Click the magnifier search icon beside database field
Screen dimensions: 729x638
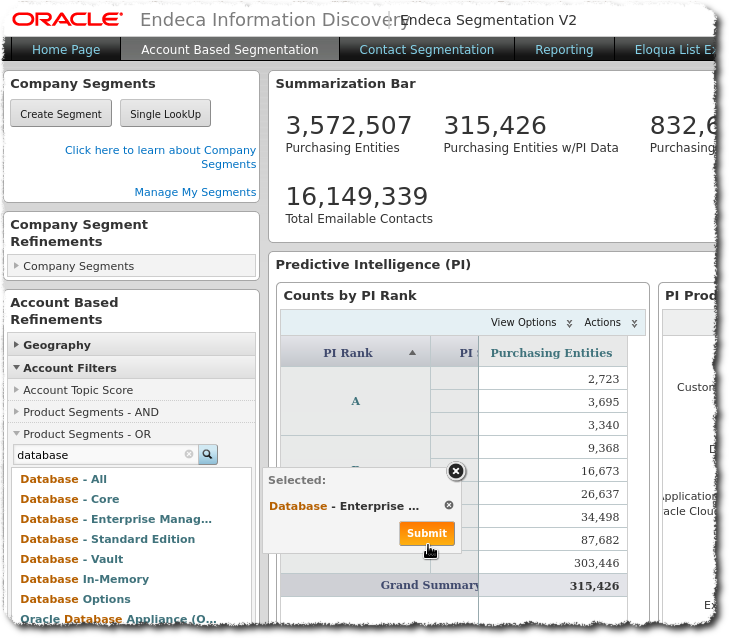[x=207, y=455]
